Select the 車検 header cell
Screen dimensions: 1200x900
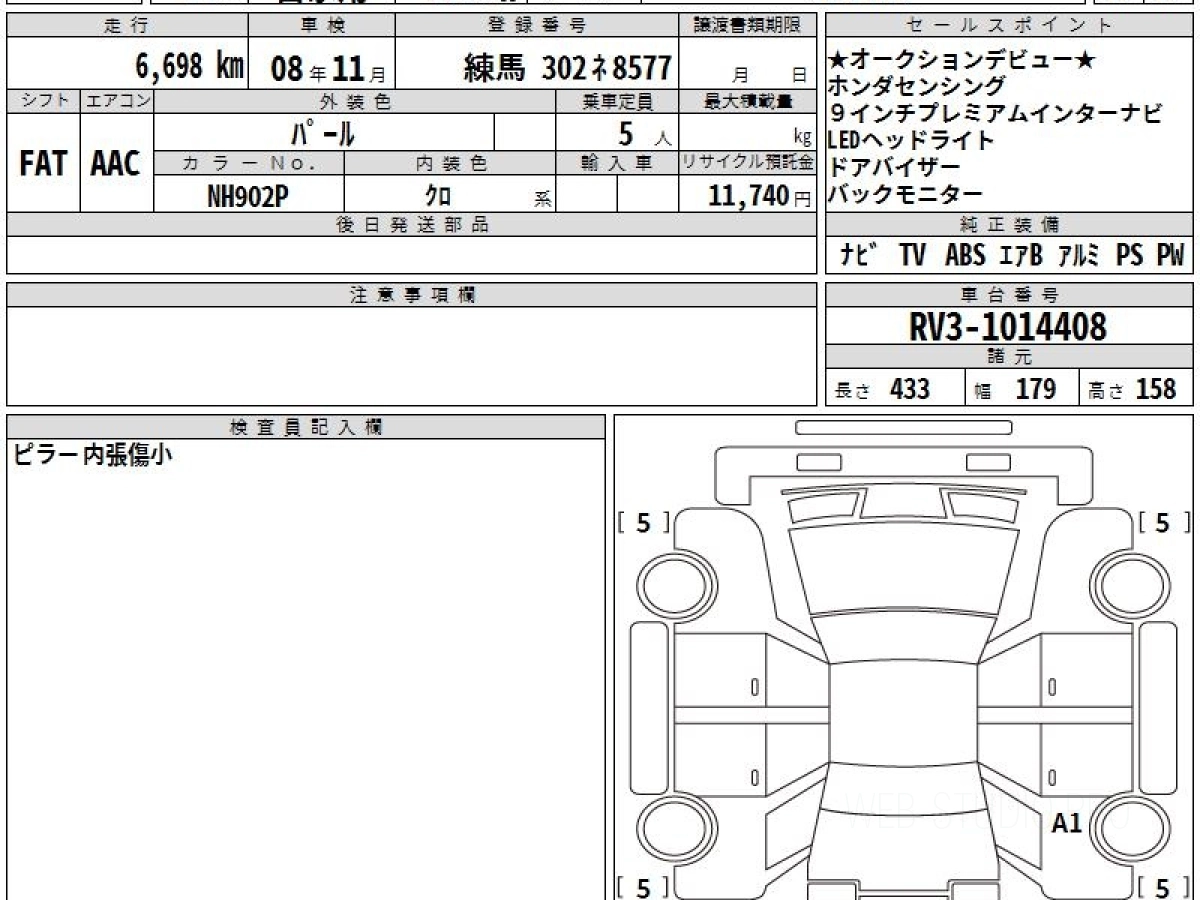322,26
